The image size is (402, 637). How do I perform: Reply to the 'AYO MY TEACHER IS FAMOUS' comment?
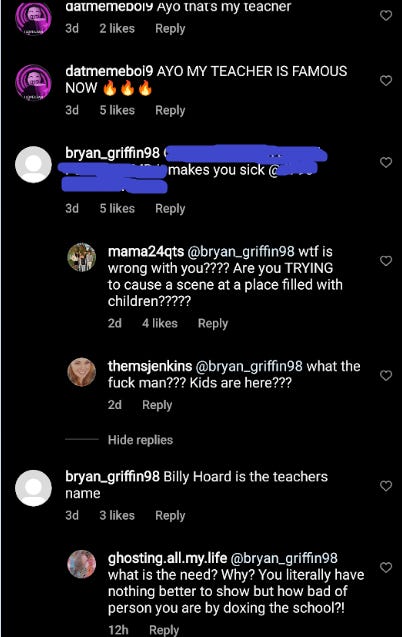(x=170, y=110)
